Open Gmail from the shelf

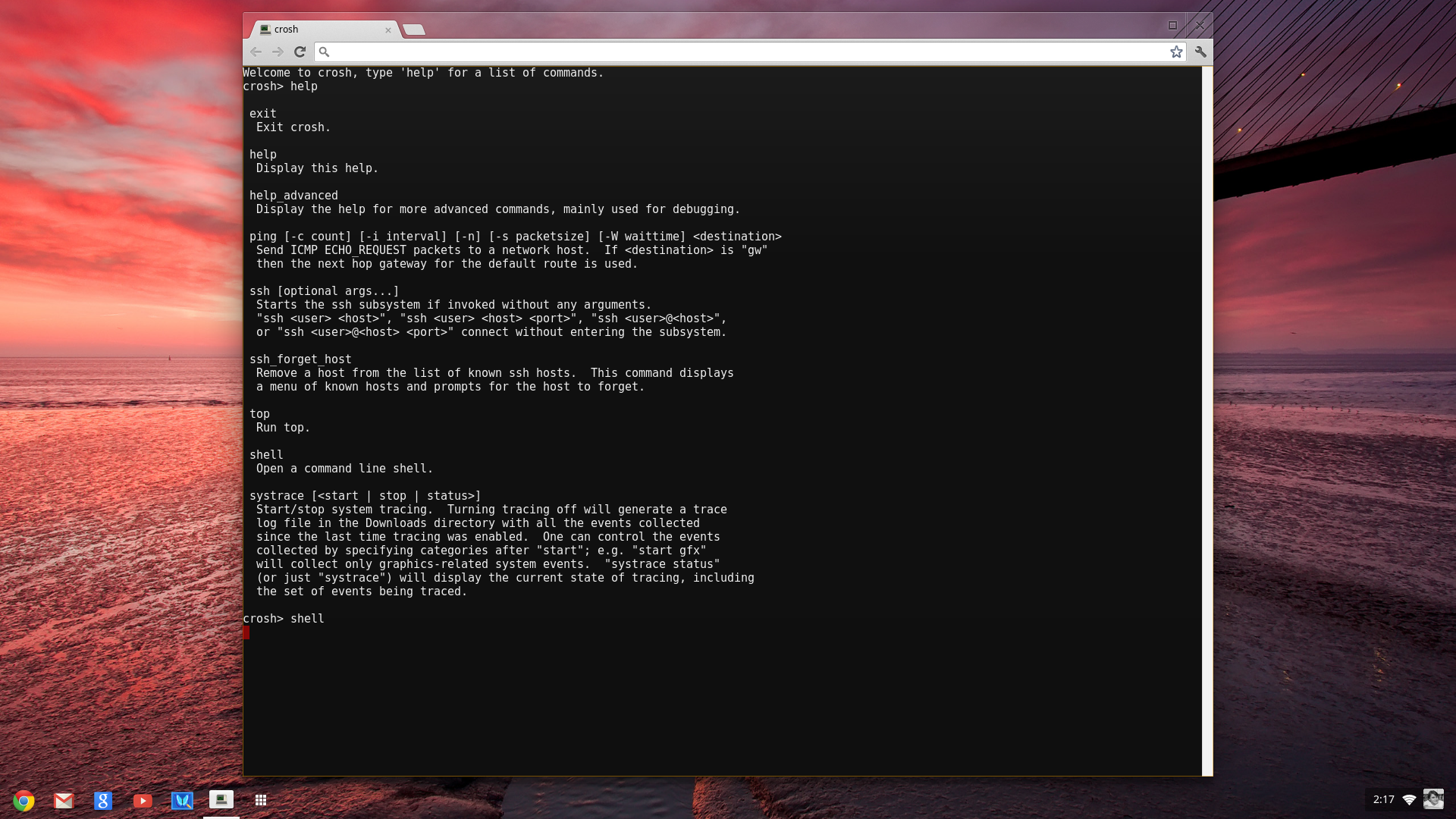click(64, 800)
